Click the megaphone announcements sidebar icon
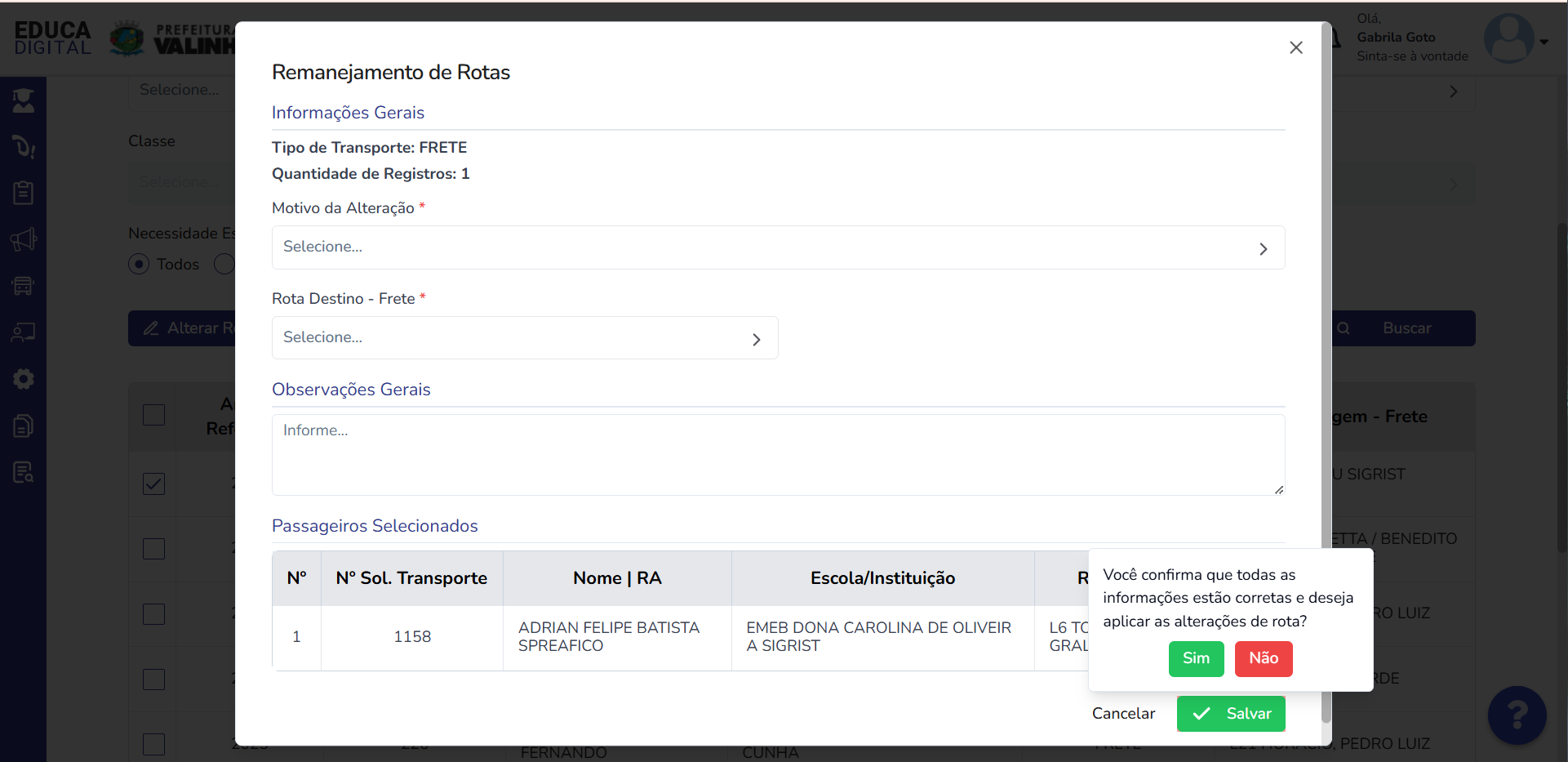The width and height of the screenshot is (1568, 762). [23, 239]
